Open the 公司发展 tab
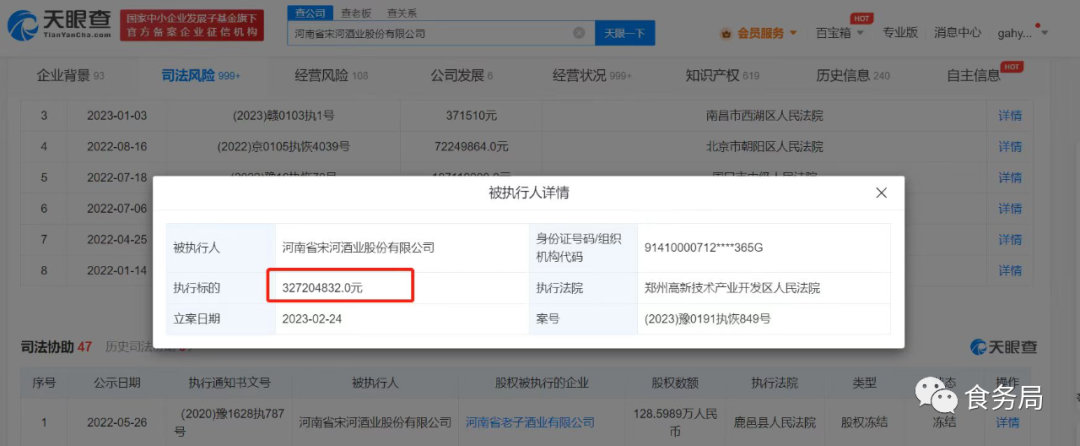The height and width of the screenshot is (446, 1080). pos(461,76)
